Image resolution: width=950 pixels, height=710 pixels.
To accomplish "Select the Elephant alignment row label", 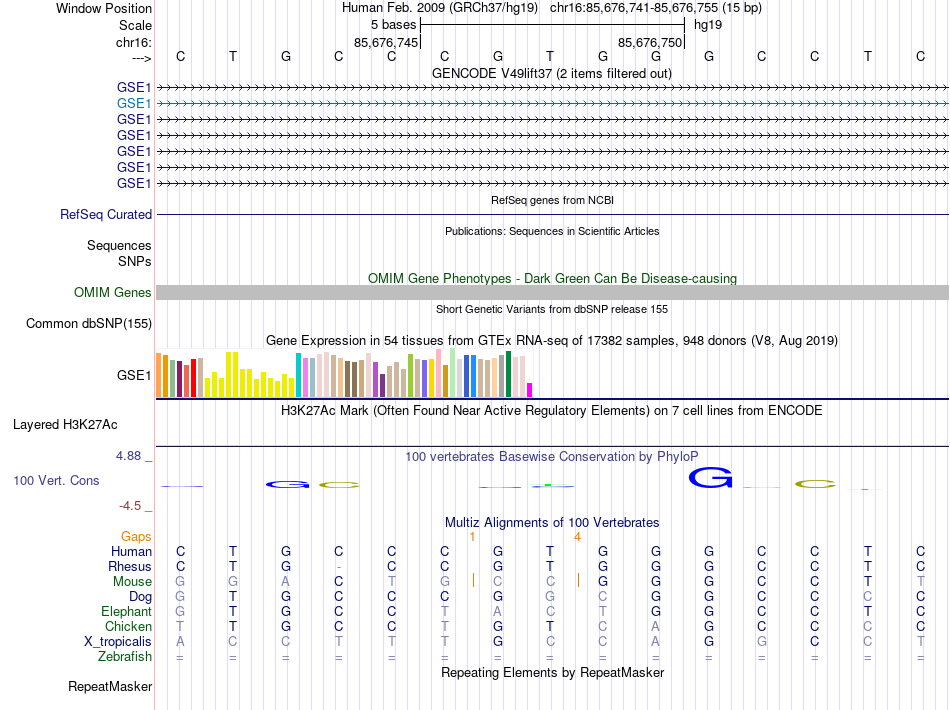I will [x=127, y=611].
